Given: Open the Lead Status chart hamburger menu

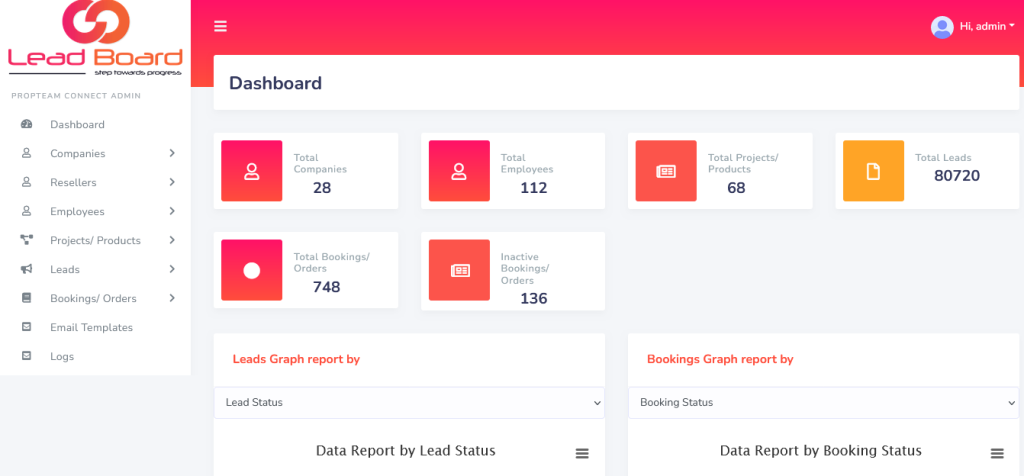Looking at the screenshot, I should (x=582, y=453).
